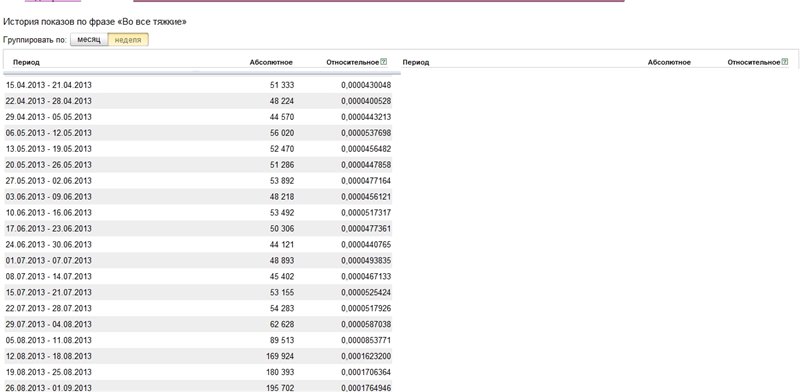Click absolute value 48 218

pos(282,197)
